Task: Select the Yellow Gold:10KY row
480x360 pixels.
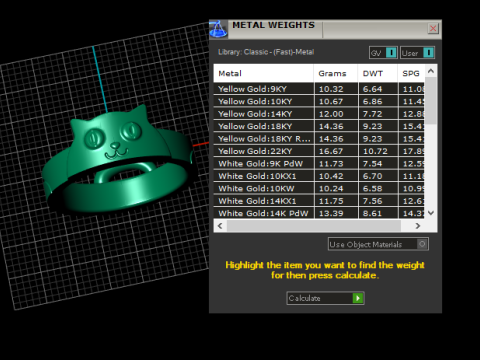Action: point(319,101)
